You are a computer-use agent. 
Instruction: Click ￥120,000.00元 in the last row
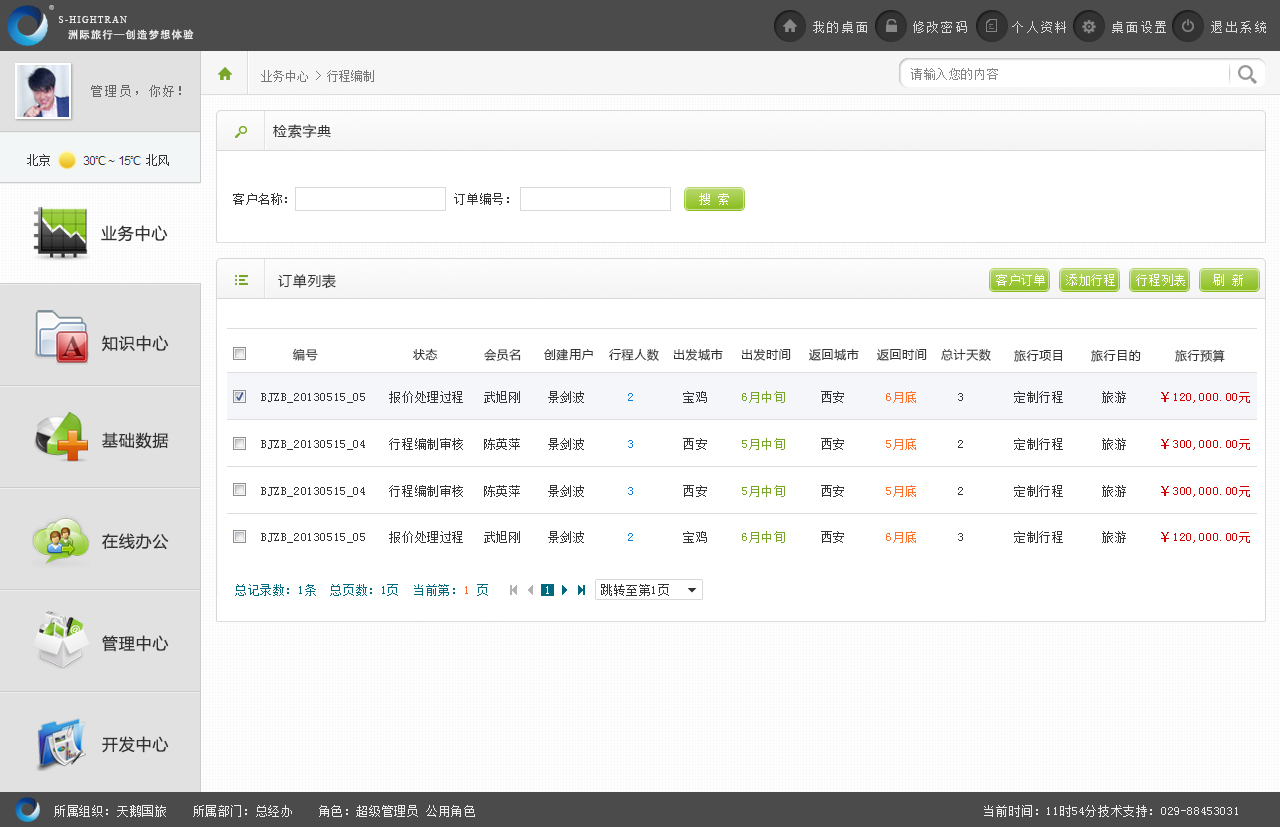(x=1205, y=537)
